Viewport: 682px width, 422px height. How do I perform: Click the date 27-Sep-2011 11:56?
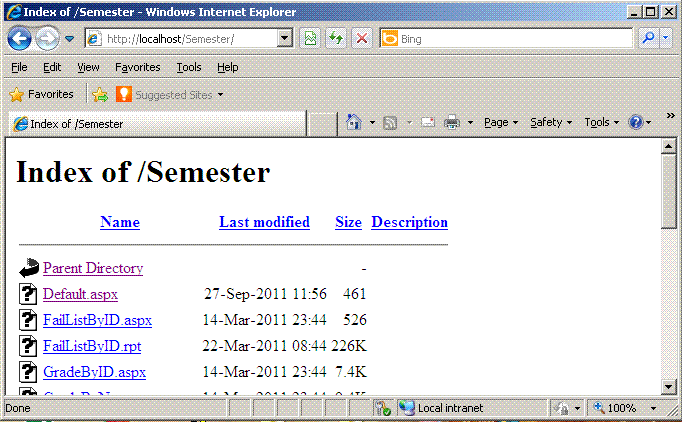pyautogui.click(x=265, y=294)
